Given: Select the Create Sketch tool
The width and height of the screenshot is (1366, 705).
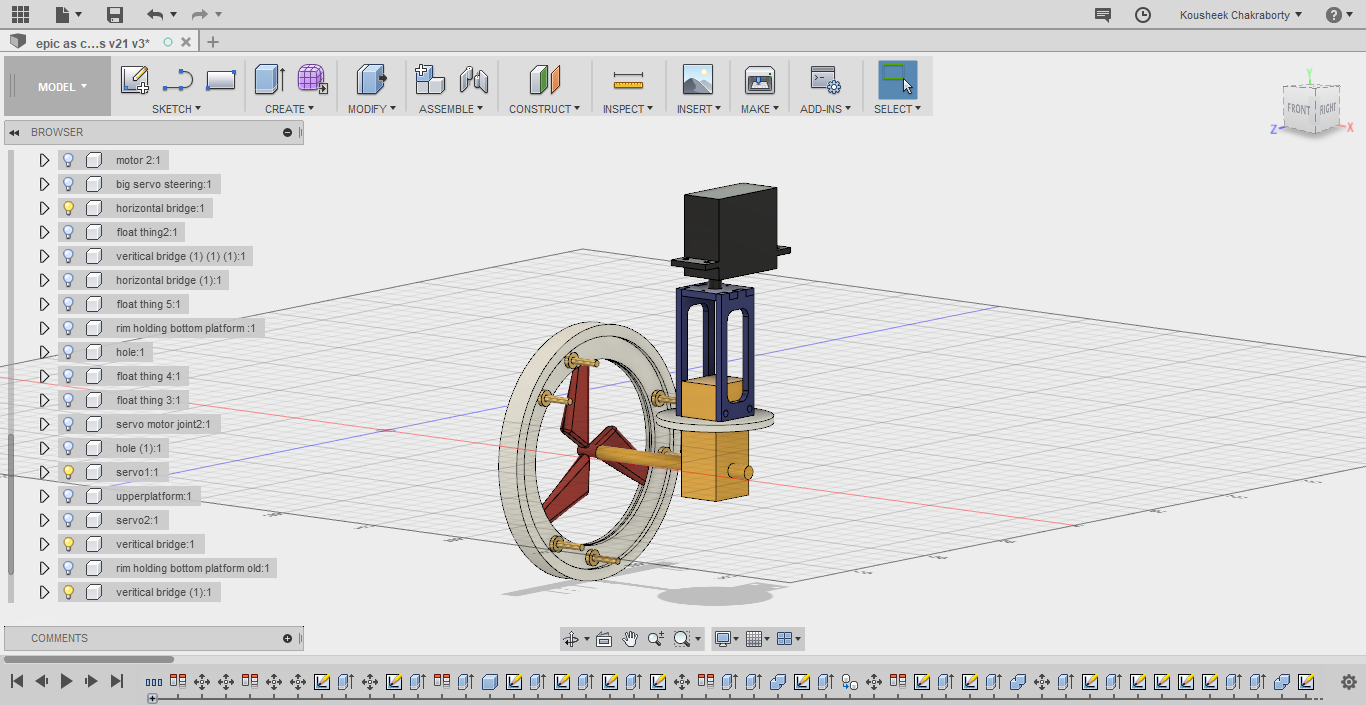Looking at the screenshot, I should 135,80.
